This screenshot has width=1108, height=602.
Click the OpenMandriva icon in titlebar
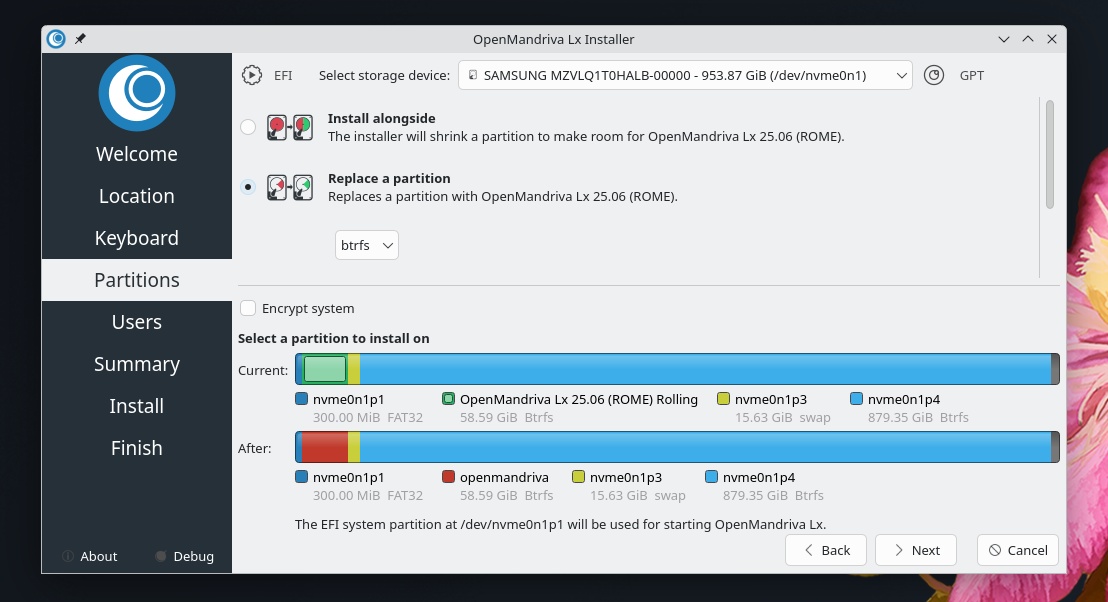(x=57, y=39)
